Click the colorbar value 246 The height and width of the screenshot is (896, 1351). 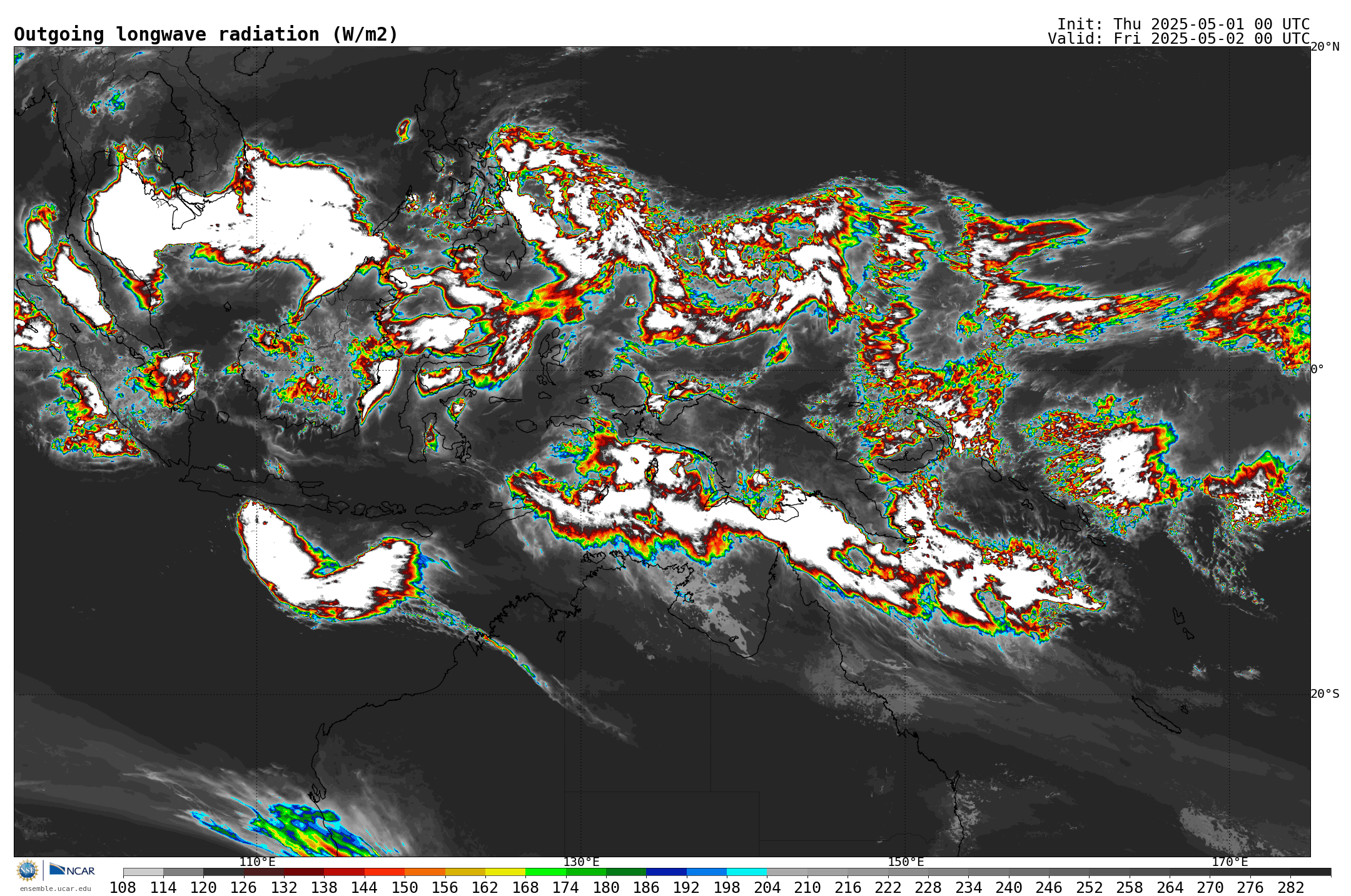tap(1049, 888)
